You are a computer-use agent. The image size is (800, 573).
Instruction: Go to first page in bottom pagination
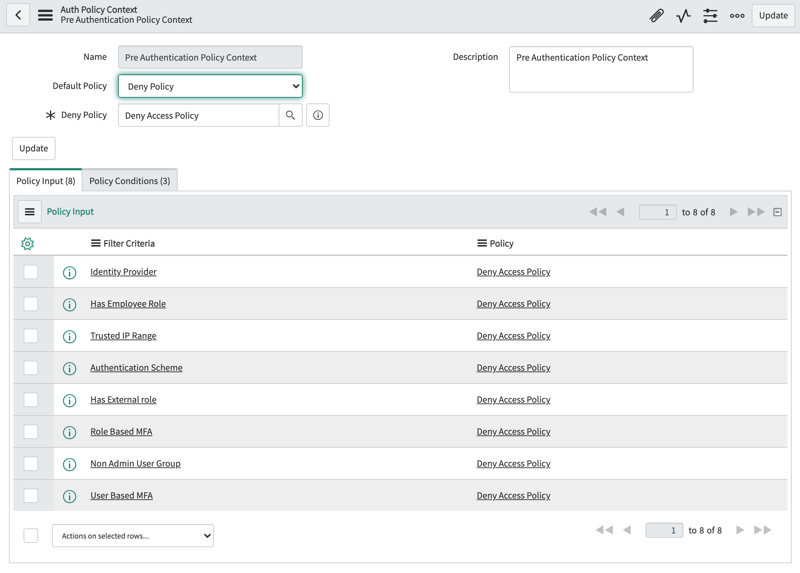(x=605, y=530)
